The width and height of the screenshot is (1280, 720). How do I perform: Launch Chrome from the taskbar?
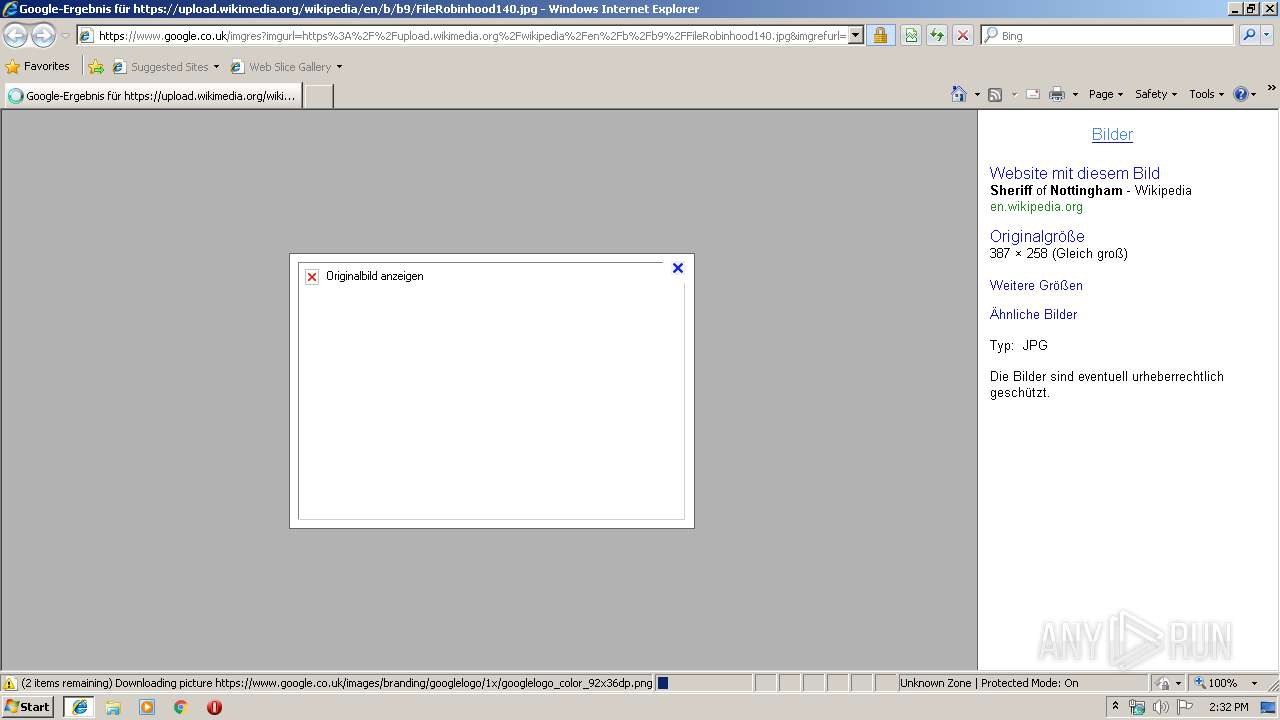pyautogui.click(x=181, y=707)
